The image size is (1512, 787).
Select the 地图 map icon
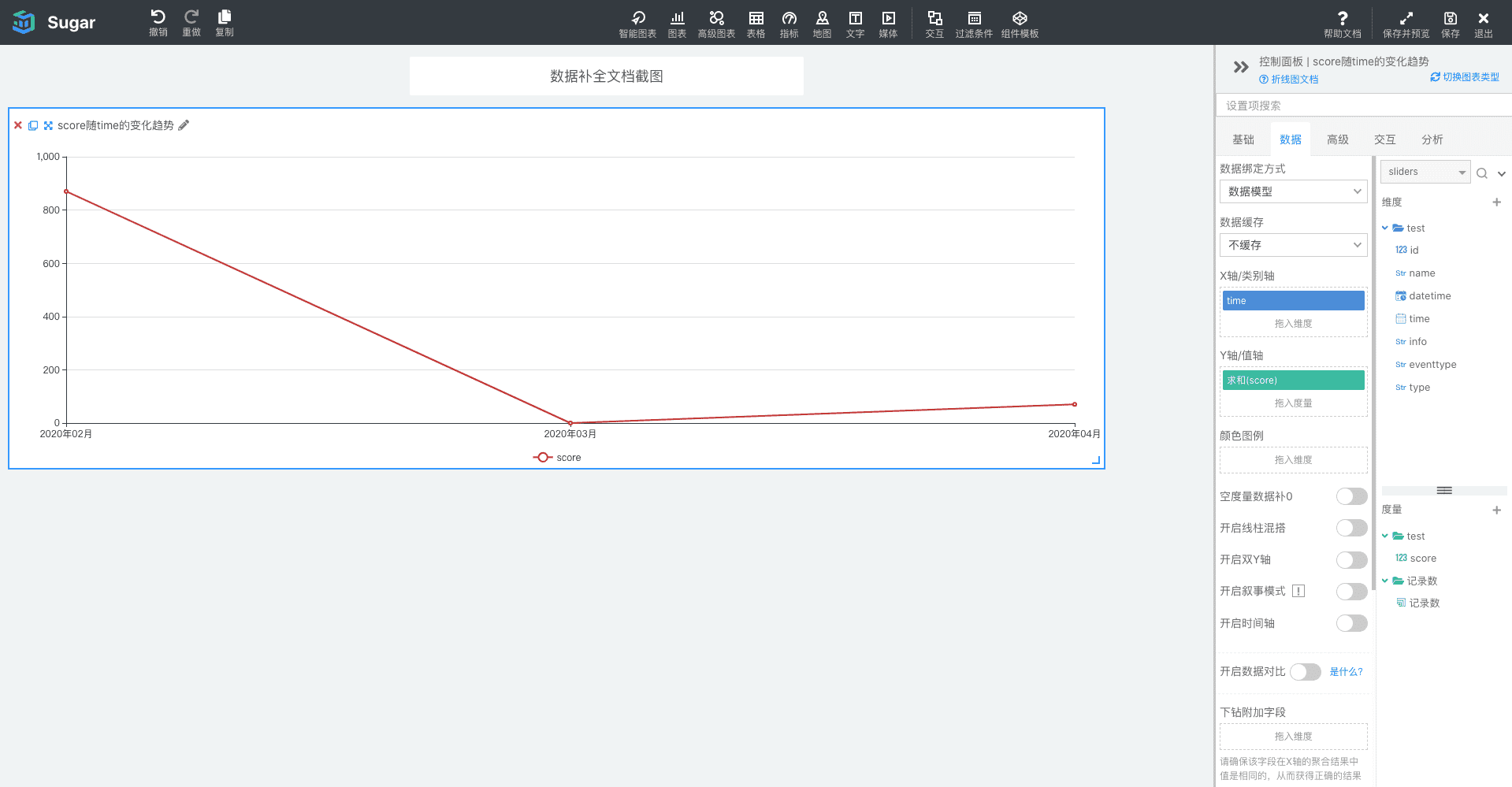[x=822, y=24]
